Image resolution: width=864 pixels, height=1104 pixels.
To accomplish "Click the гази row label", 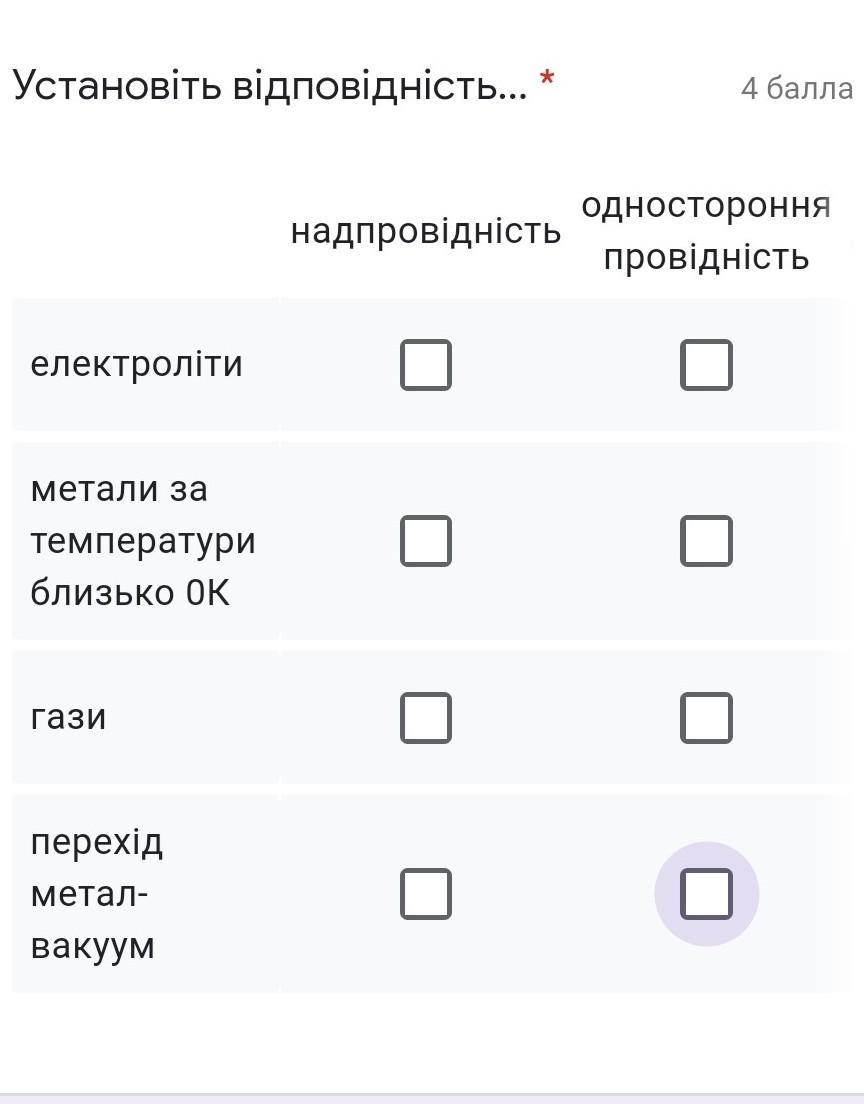I will 69,718.
